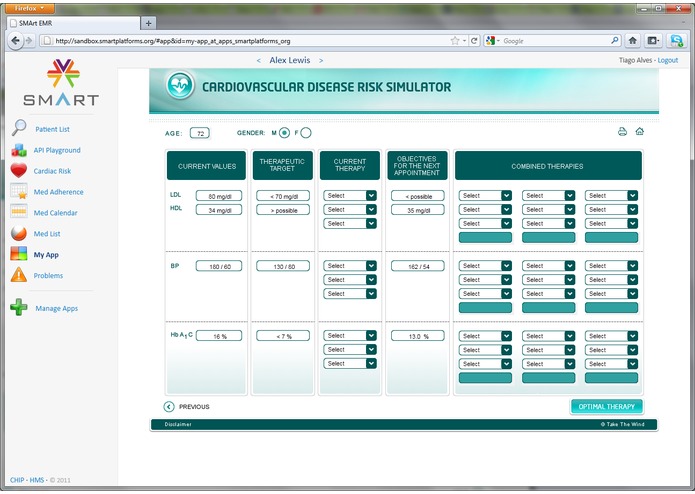Click the Manage Apps green plus icon
This screenshot has width=695, height=494.
pyautogui.click(x=19, y=307)
